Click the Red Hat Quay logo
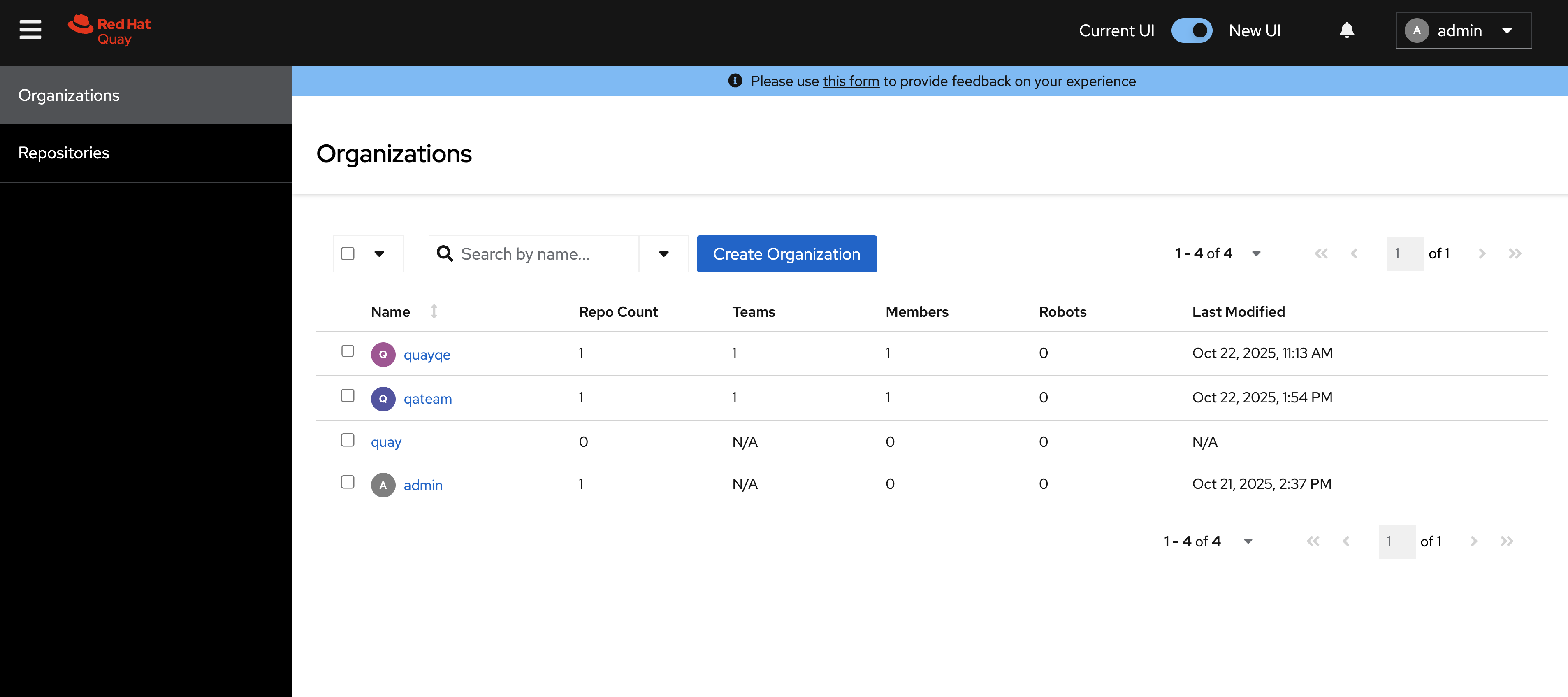 [109, 30]
